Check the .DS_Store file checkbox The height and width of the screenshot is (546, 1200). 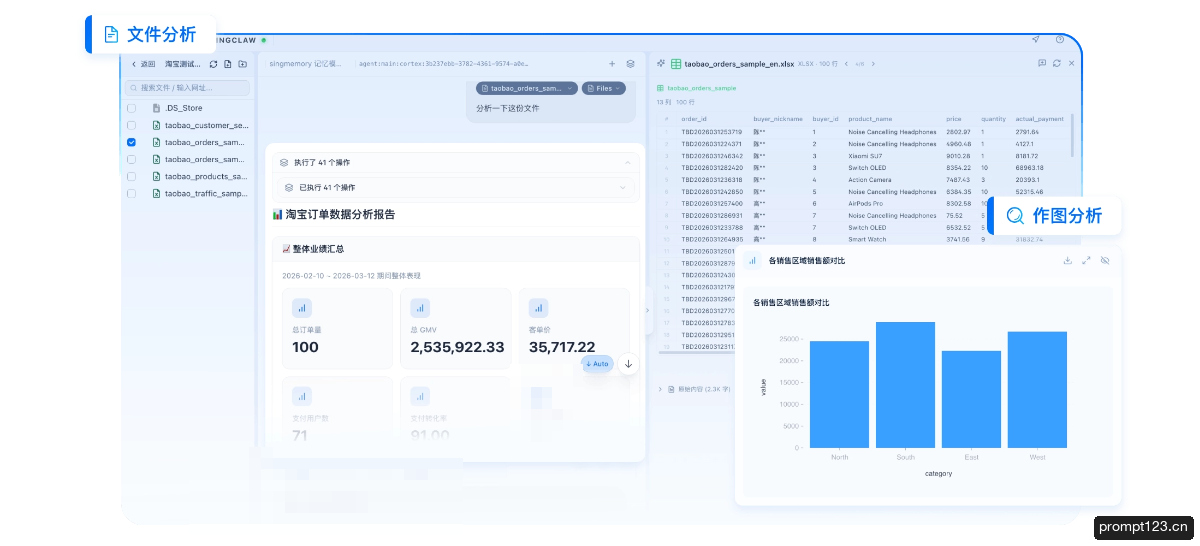132,108
